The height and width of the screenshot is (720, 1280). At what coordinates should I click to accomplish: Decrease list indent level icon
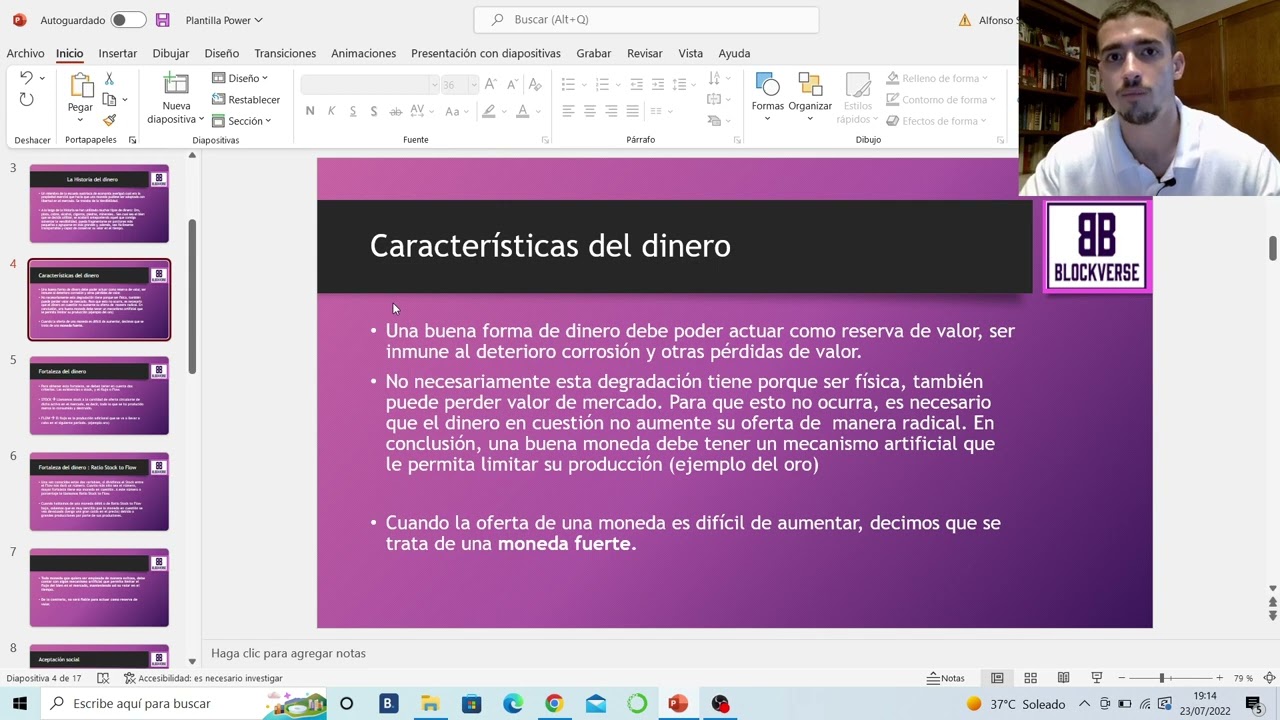click(x=637, y=84)
